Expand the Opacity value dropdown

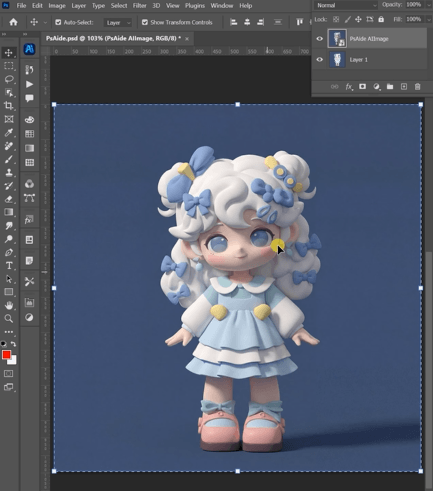(429, 5)
